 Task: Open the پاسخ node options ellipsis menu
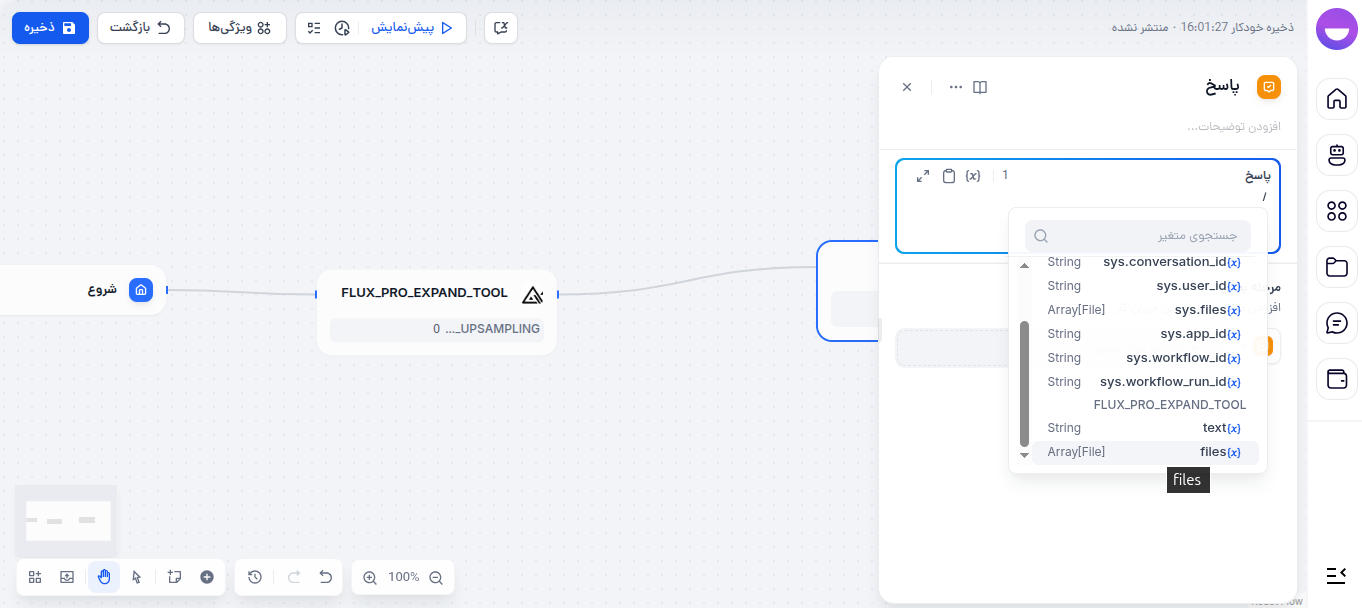pyautogui.click(x=955, y=87)
